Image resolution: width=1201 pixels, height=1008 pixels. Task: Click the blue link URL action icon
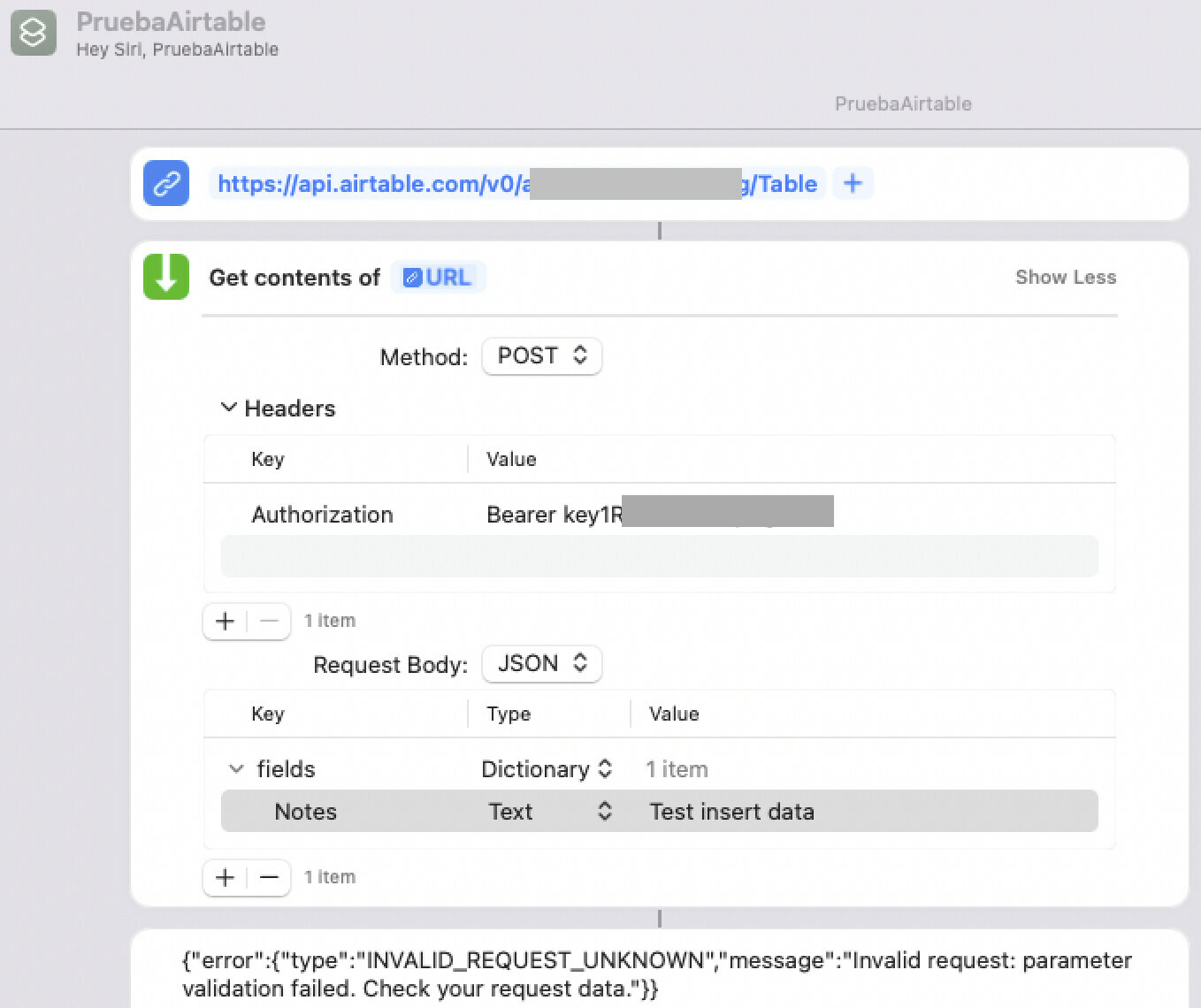pyautogui.click(x=166, y=183)
